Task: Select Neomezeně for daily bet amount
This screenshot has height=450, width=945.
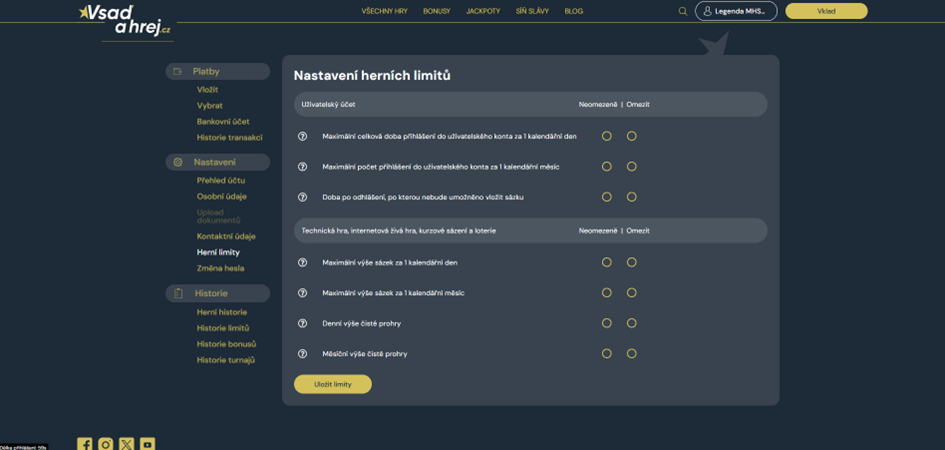Action: (607, 262)
